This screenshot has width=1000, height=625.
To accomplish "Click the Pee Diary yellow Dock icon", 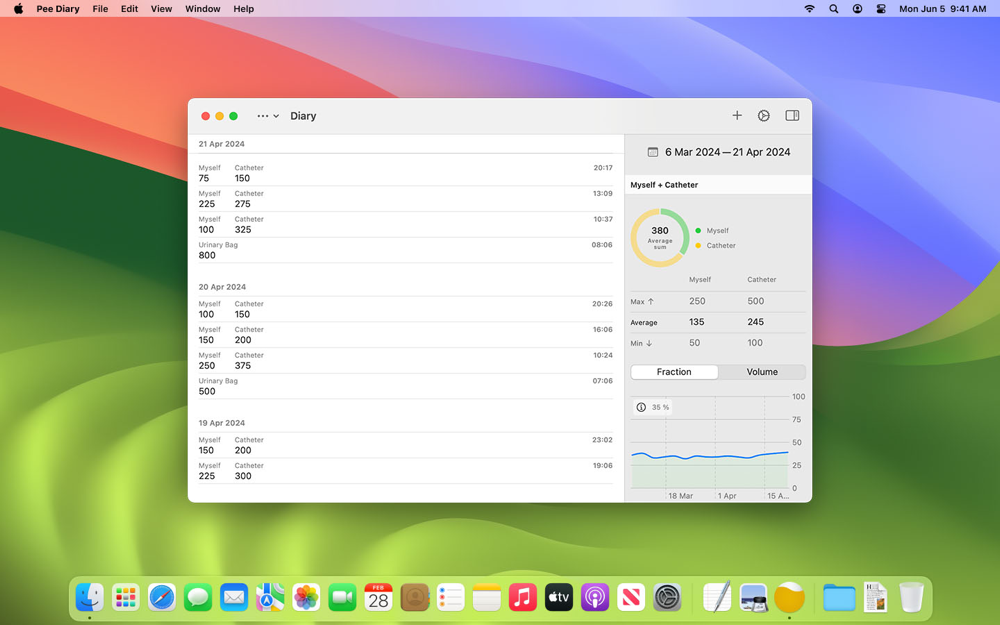I will click(x=789, y=598).
